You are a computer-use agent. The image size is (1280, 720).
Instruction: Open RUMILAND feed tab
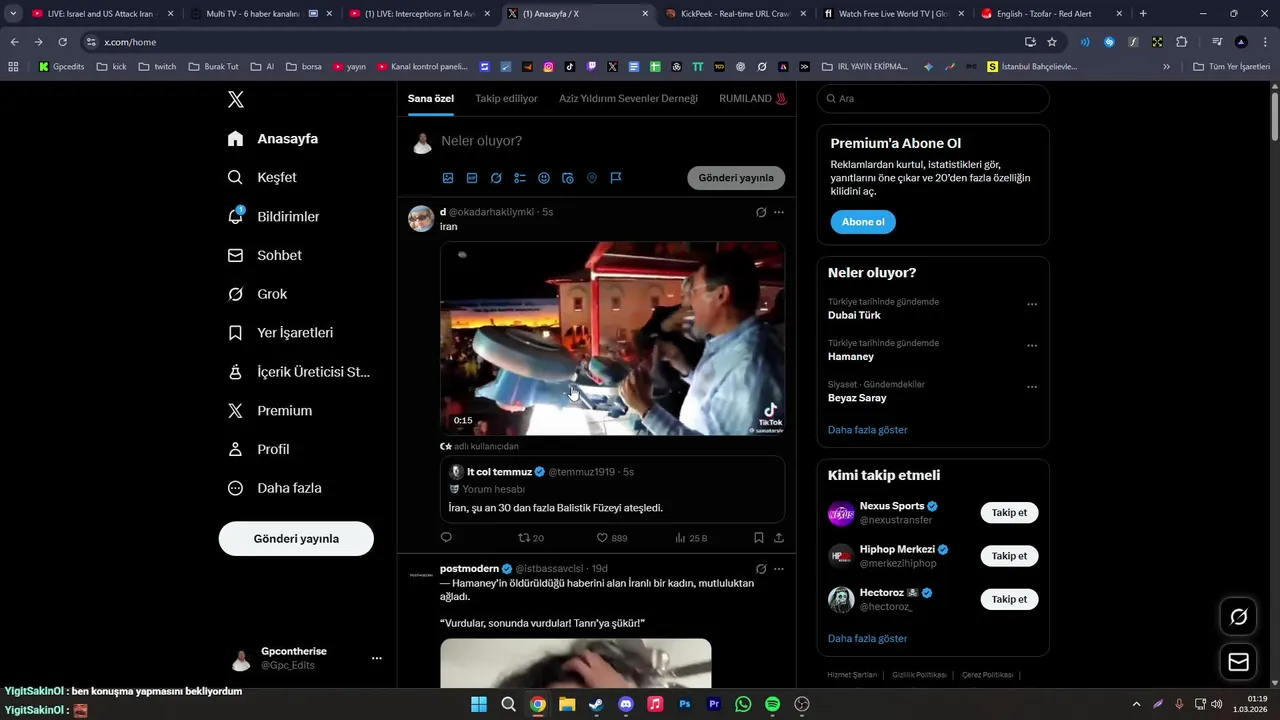pos(753,99)
